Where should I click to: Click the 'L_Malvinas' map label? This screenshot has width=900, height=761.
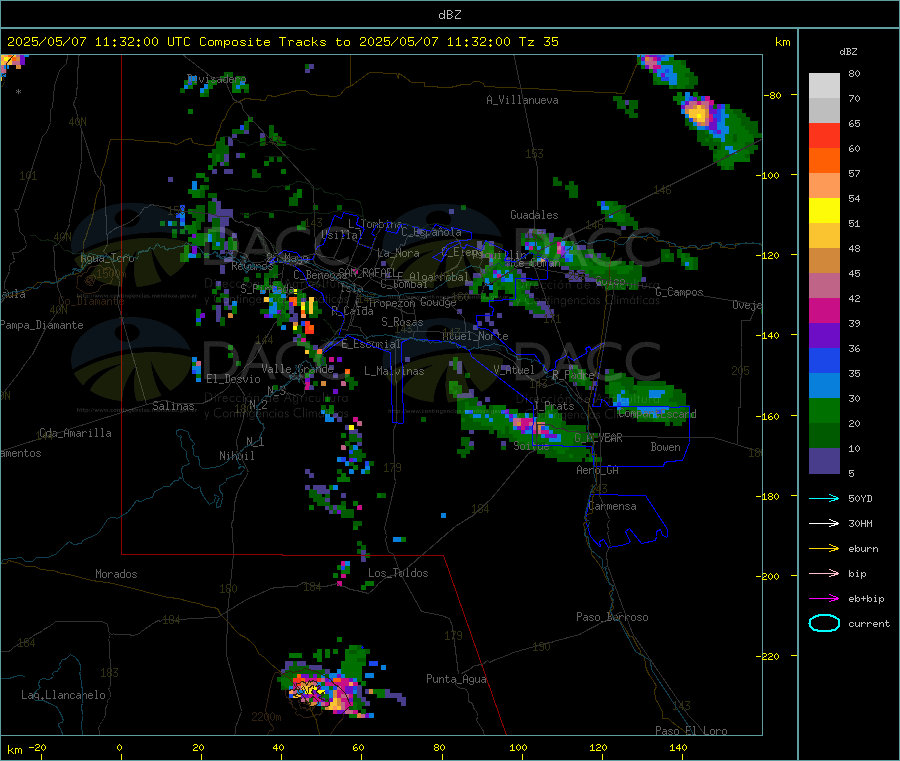point(394,371)
